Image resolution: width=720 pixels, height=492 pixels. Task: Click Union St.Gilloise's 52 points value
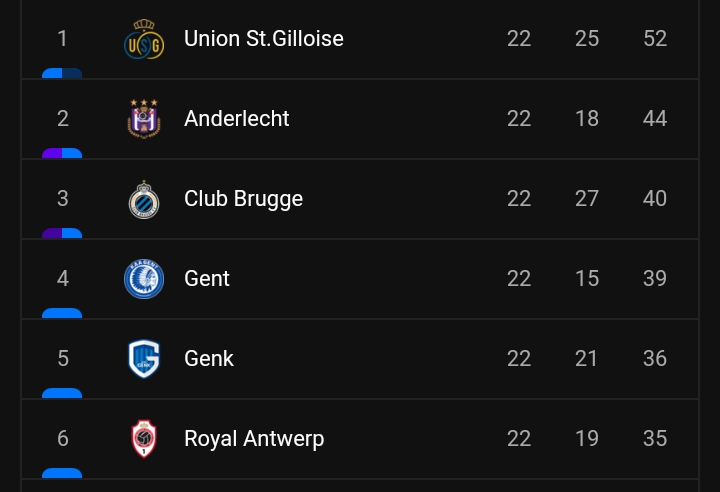pyautogui.click(x=655, y=39)
